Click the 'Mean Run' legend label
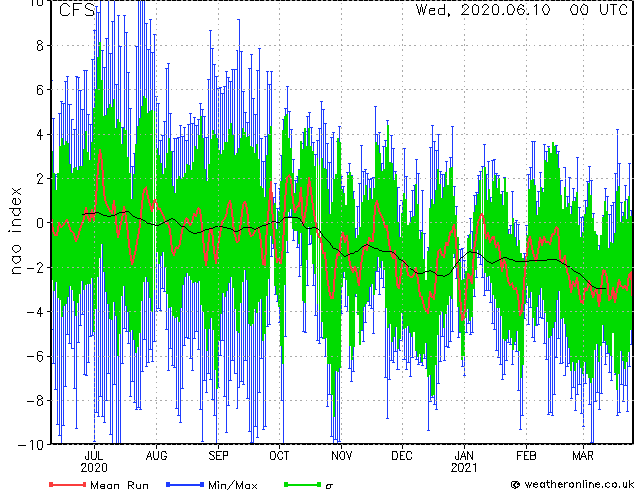The image size is (634, 490). pyautogui.click(x=119, y=485)
